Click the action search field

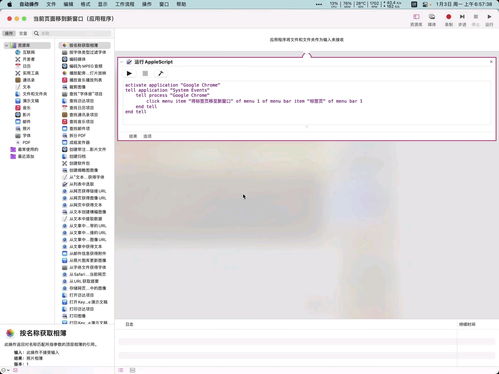(x=72, y=33)
